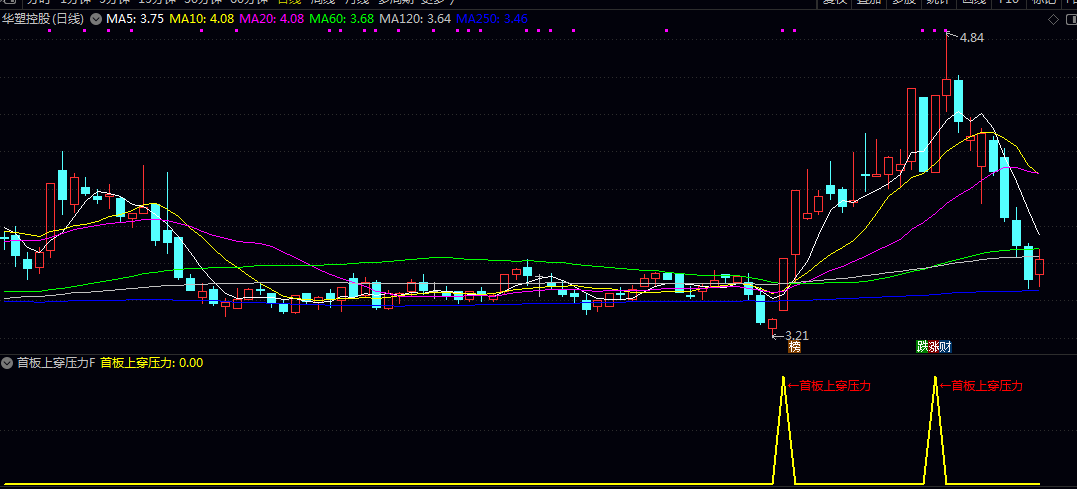
Task: Click the red 涨 event marker
Action: 933,347
